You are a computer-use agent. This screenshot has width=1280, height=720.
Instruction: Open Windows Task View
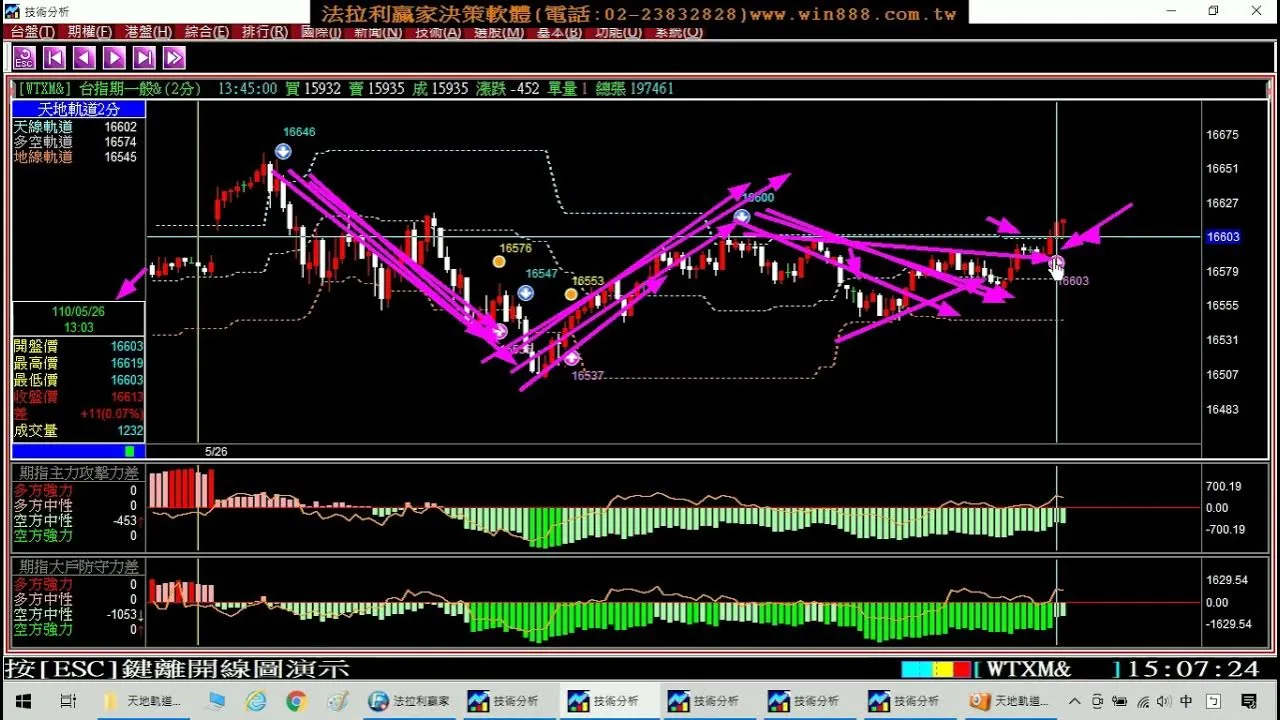pyautogui.click(x=68, y=701)
